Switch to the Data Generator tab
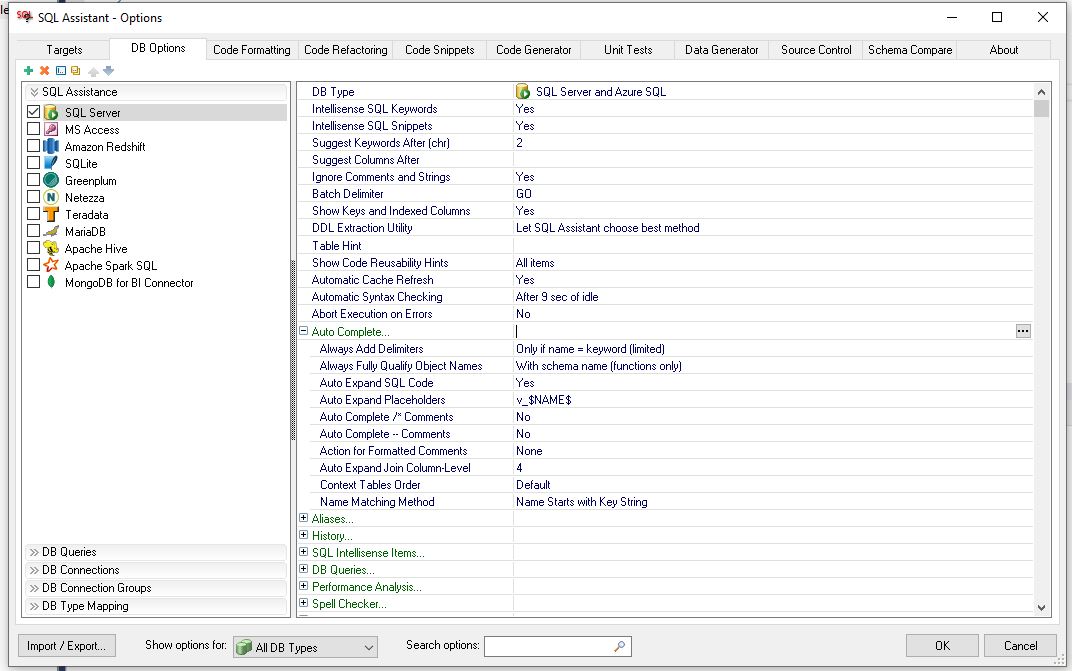The image size is (1072, 671). [x=722, y=50]
